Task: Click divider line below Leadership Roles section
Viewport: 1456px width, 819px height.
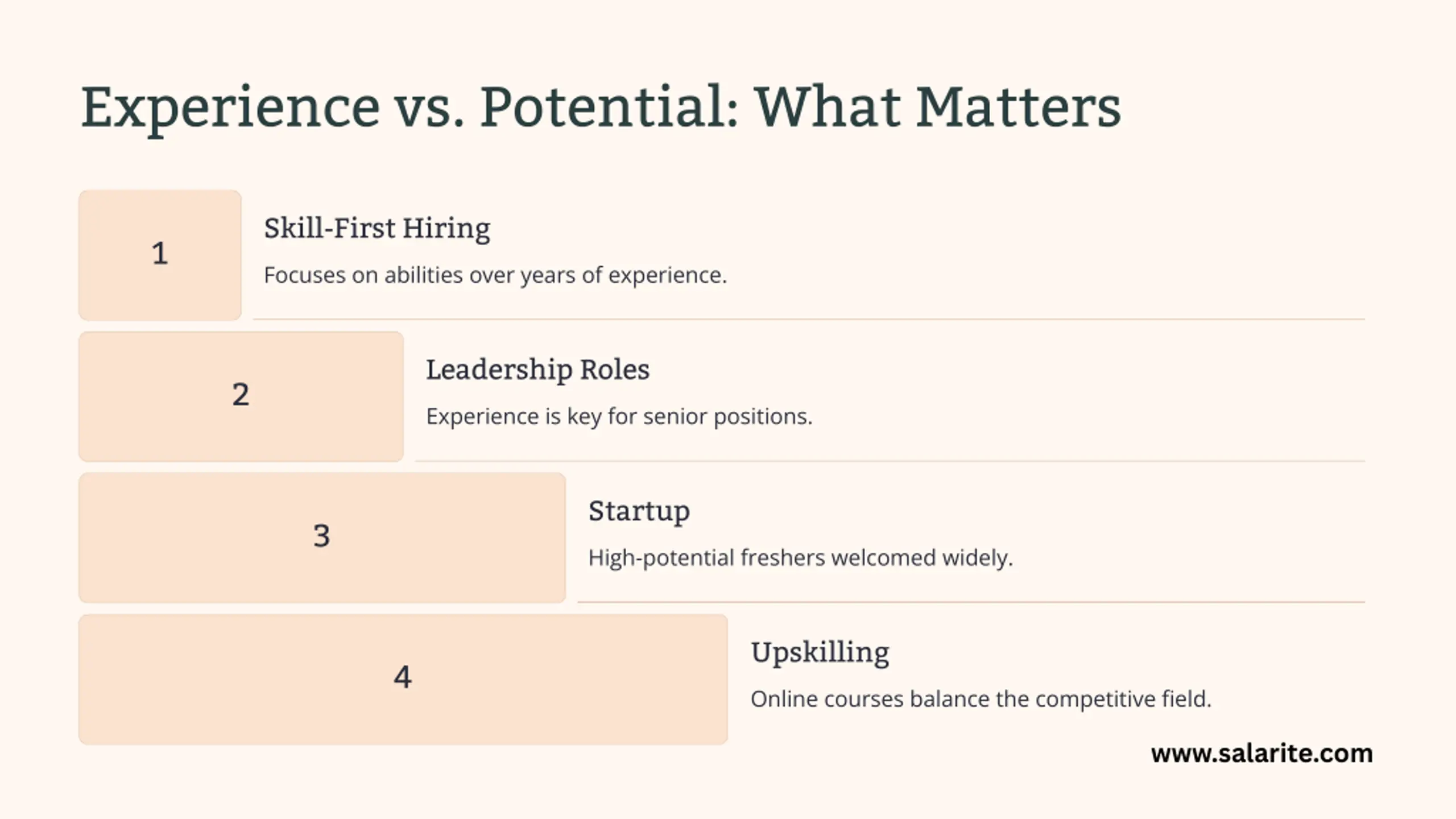Action: click(x=890, y=461)
